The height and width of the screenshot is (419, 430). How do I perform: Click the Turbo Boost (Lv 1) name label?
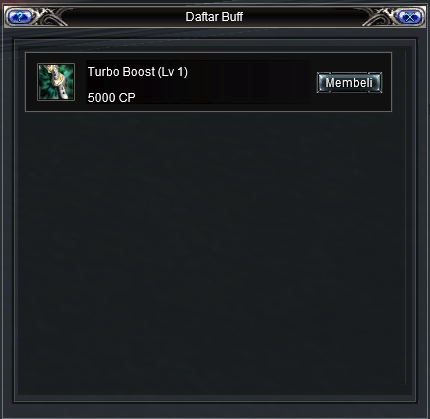tap(138, 72)
